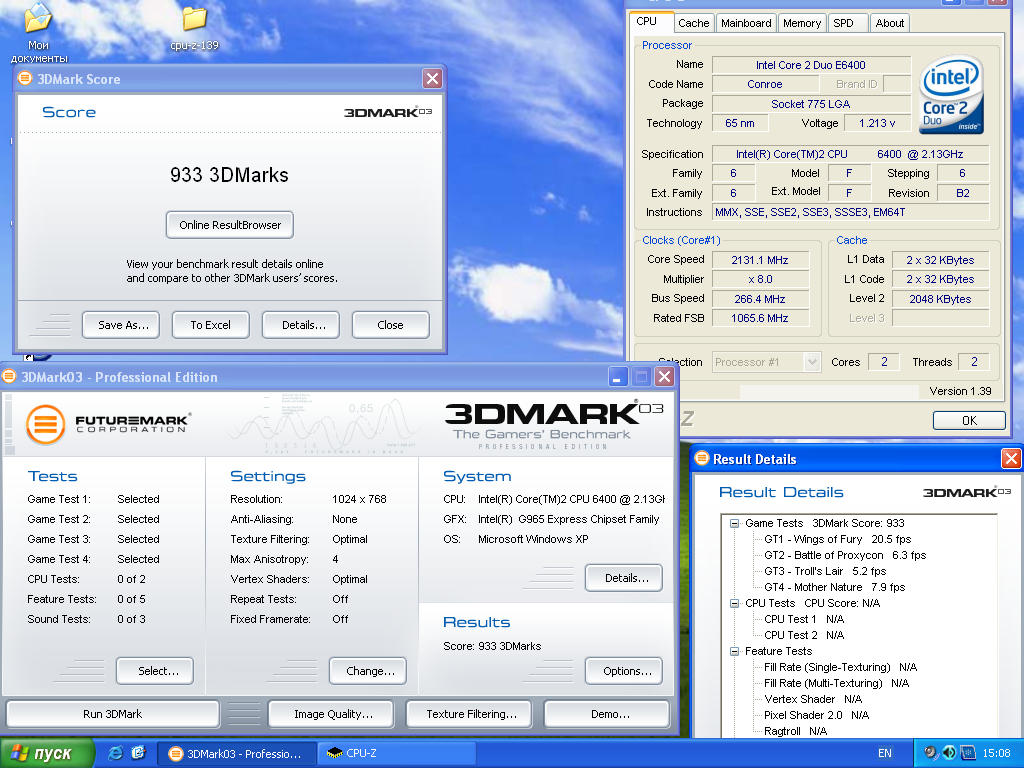Select GT1 - Wings of Fury row

837,539
